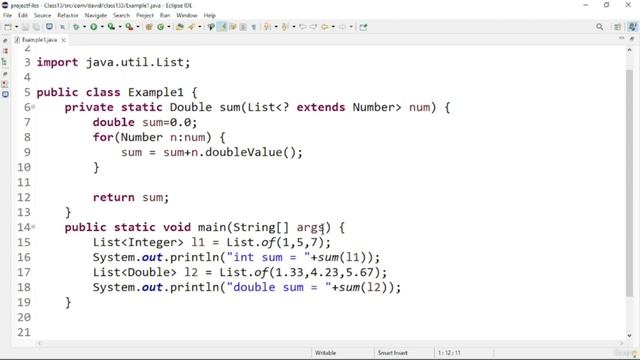Image resolution: width=640 pixels, height=360 pixels.
Task: Click the Open Perspective icon
Action: click(618, 27)
